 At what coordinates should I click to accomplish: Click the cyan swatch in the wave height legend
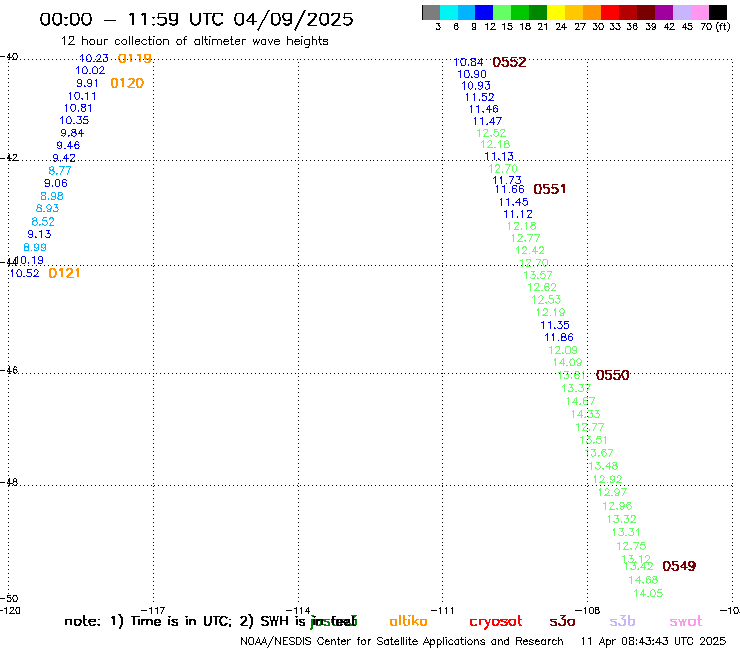coord(448,12)
